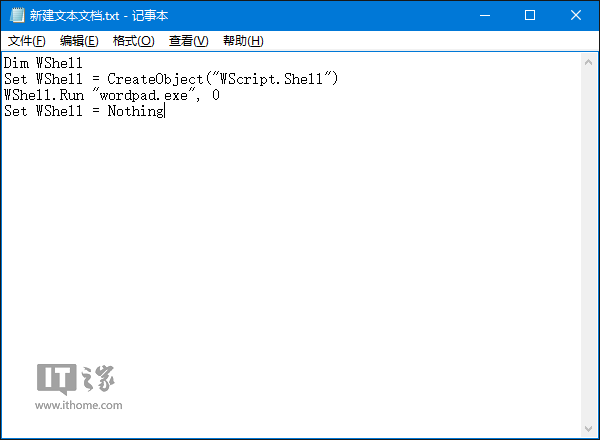Image resolution: width=600 pixels, height=440 pixels.
Task: Click the word "Nothing" in last line
Action: coord(136,111)
